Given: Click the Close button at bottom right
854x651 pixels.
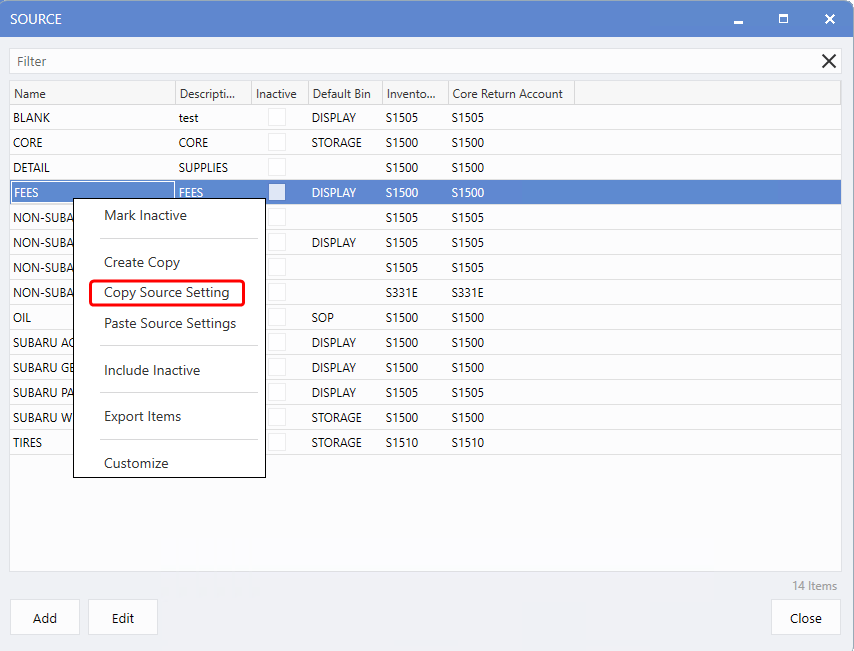Looking at the screenshot, I should coord(805,618).
